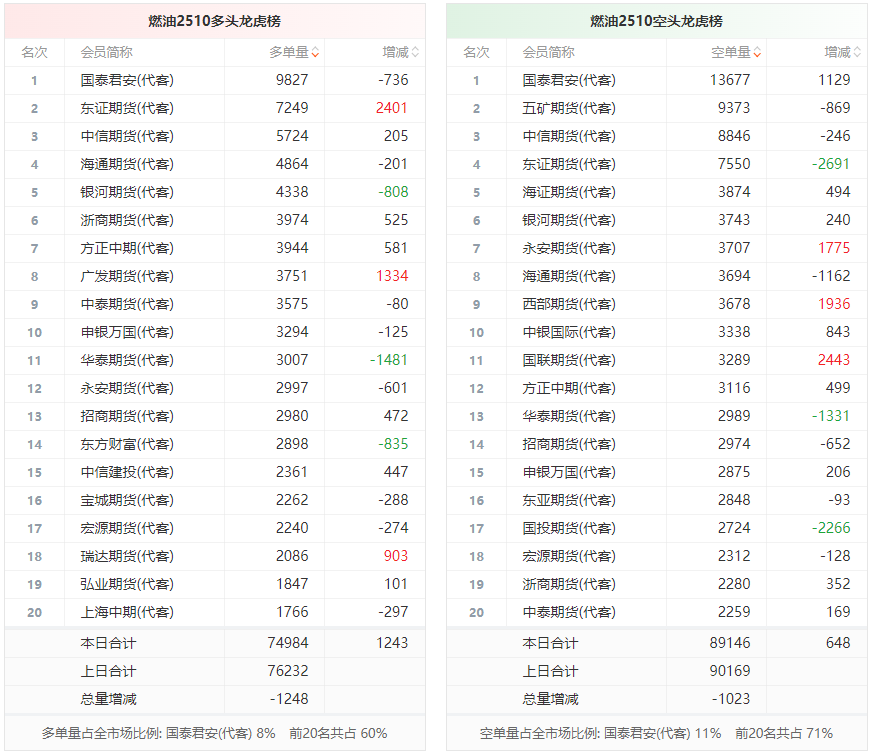Select 名次 header in long table

tap(34, 53)
